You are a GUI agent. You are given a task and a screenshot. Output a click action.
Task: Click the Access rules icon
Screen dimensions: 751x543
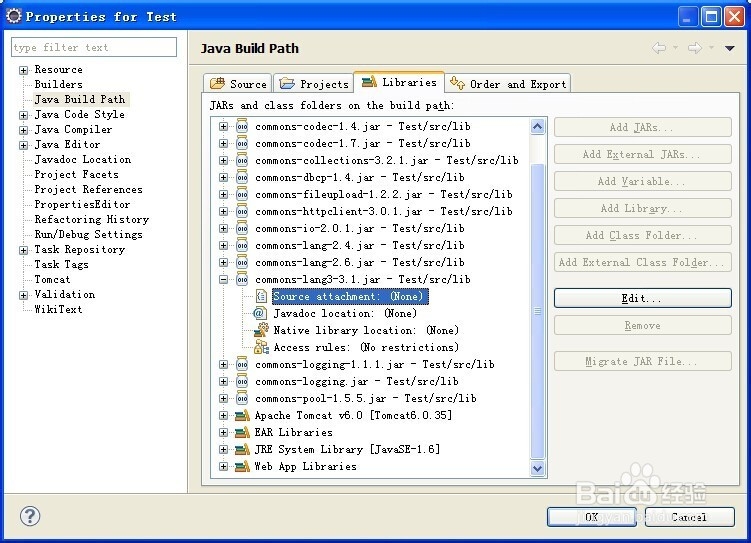pos(261,348)
